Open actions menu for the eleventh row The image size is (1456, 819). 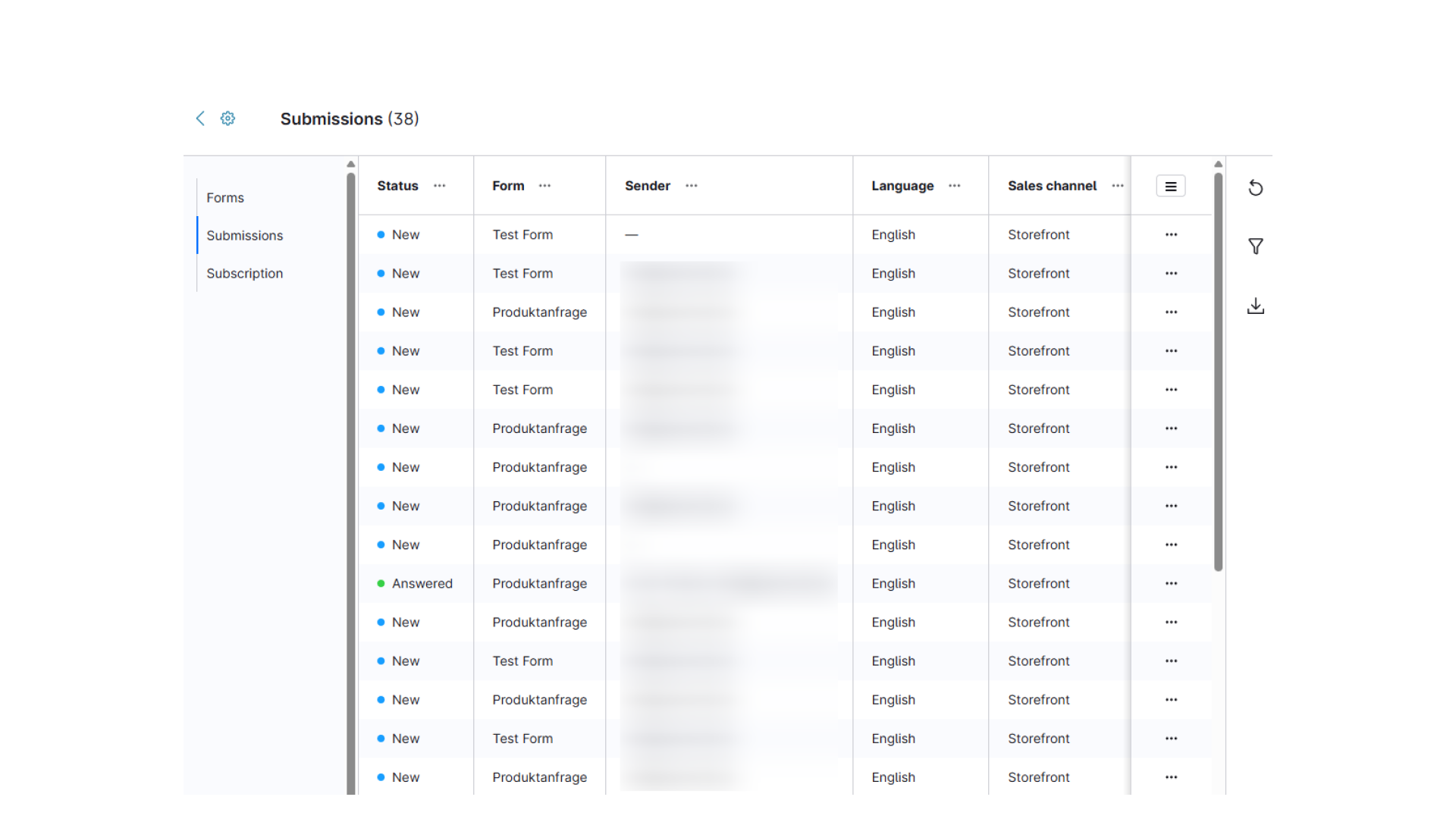(1172, 622)
